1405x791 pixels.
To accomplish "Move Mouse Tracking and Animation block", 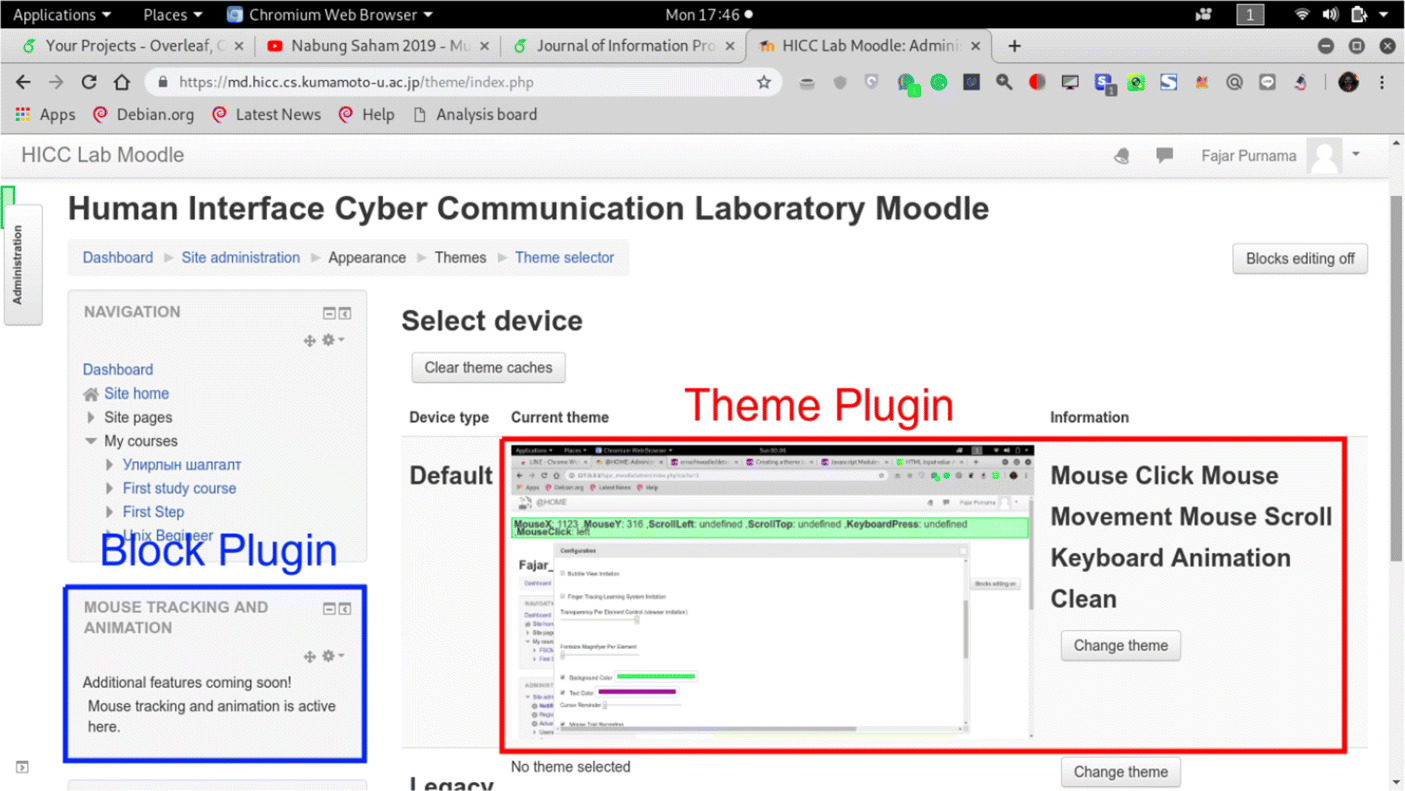I will pos(310,657).
